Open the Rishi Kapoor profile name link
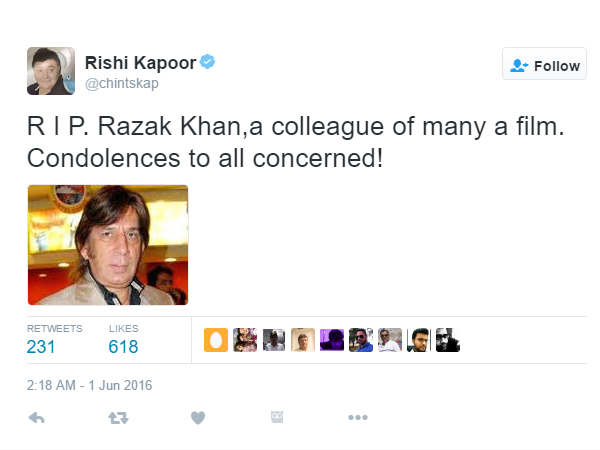 pos(142,62)
